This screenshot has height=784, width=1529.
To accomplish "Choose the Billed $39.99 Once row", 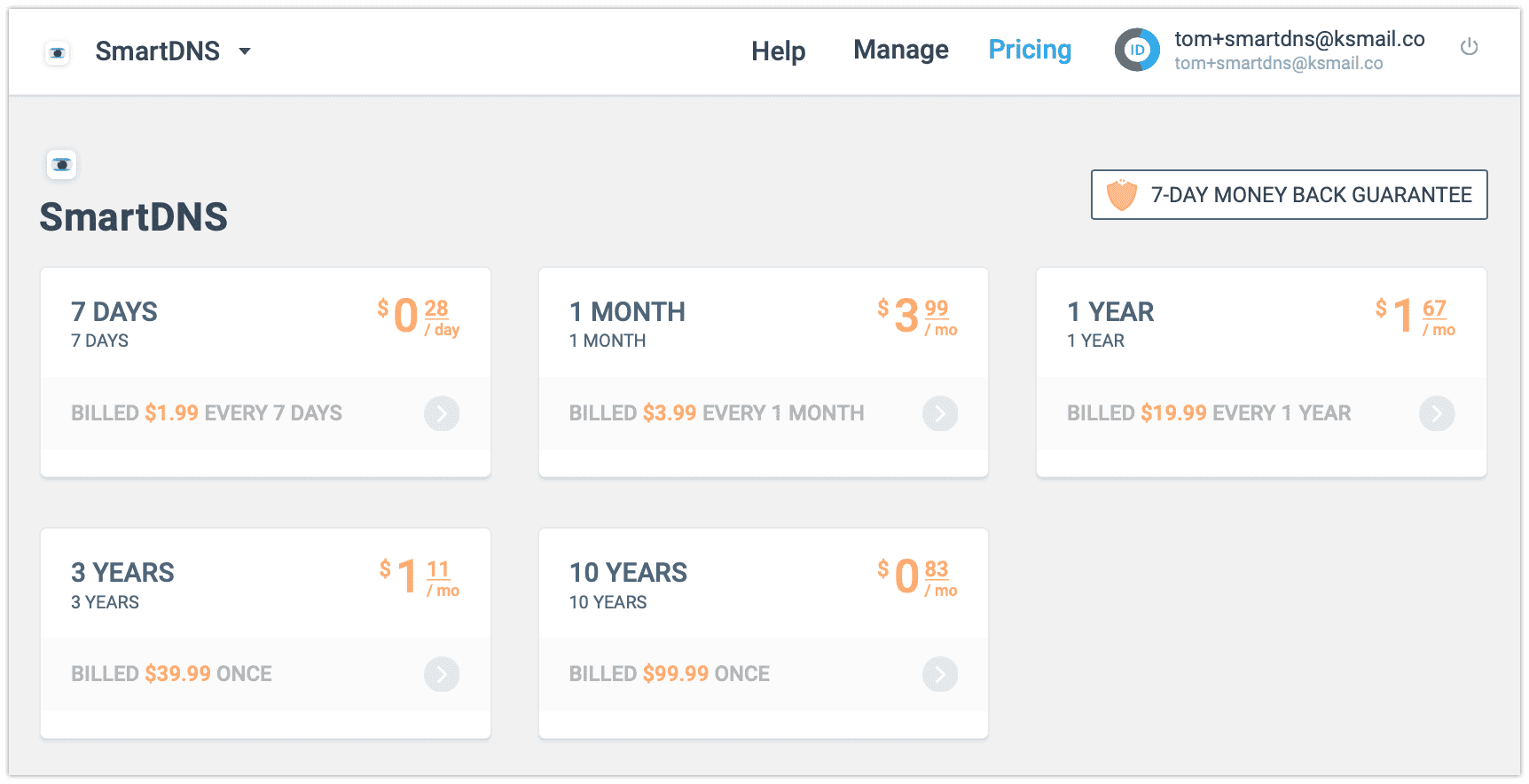I will [x=265, y=674].
